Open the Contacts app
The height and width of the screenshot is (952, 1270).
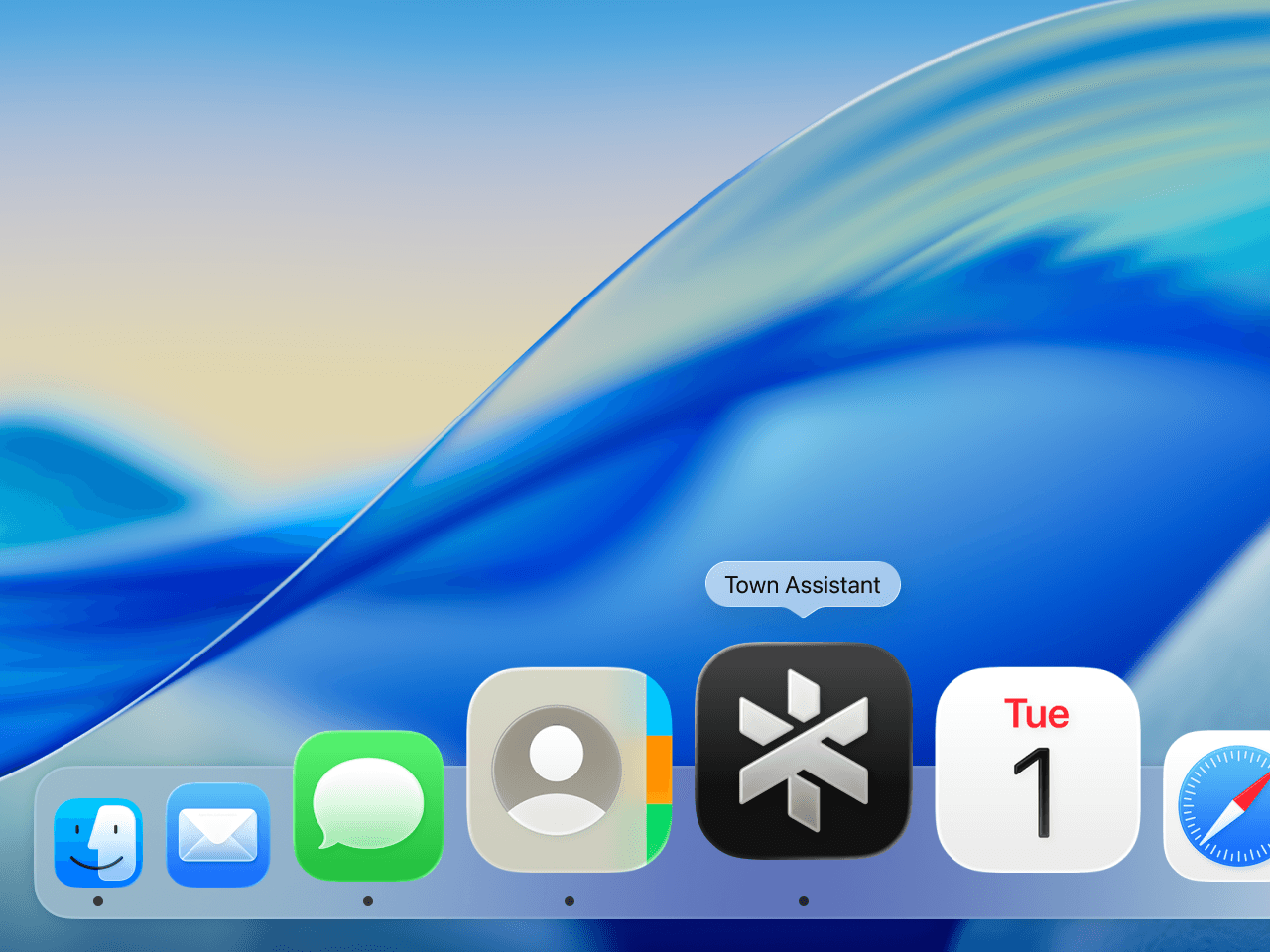pyautogui.click(x=569, y=772)
